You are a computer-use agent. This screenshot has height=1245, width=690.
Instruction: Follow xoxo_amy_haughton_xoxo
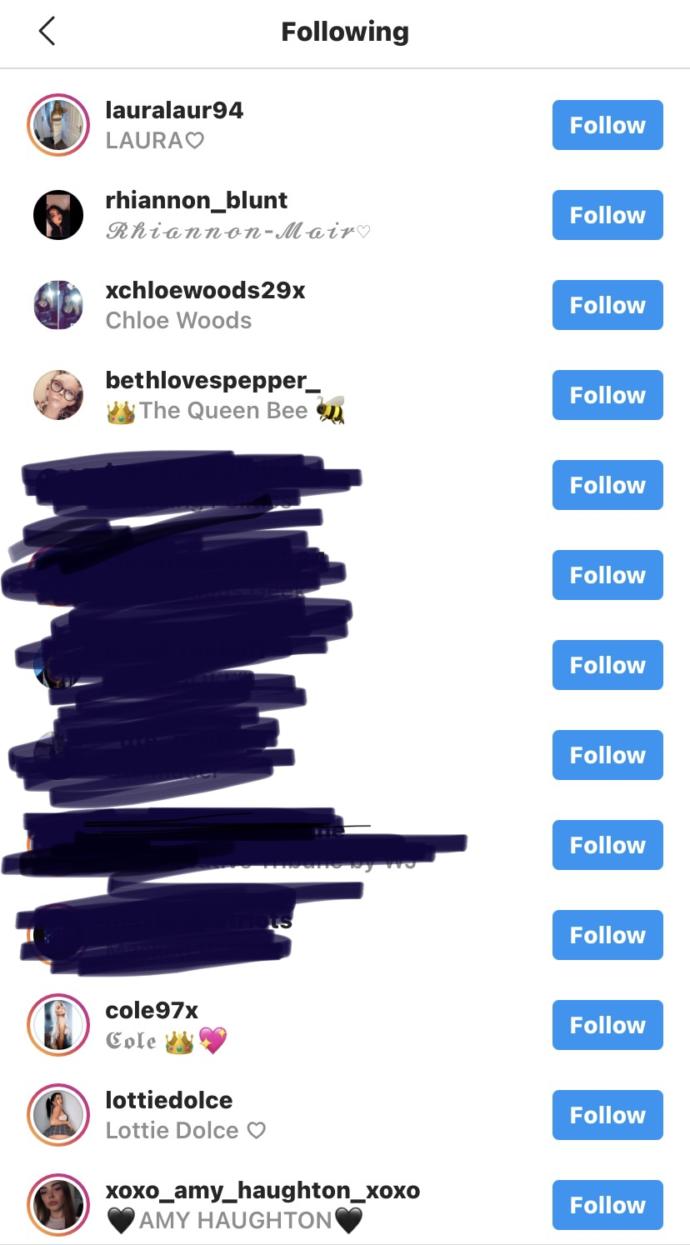pos(607,1205)
